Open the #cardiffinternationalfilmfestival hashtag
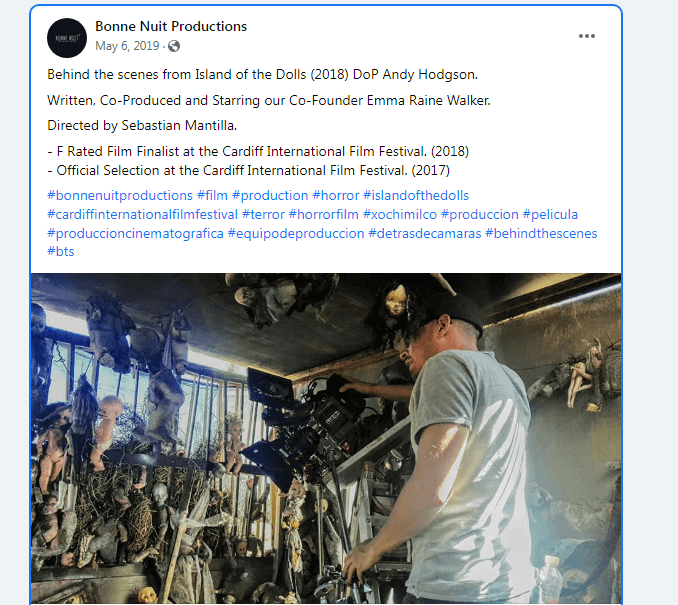This screenshot has width=678, height=605. pyautogui.click(x=143, y=214)
